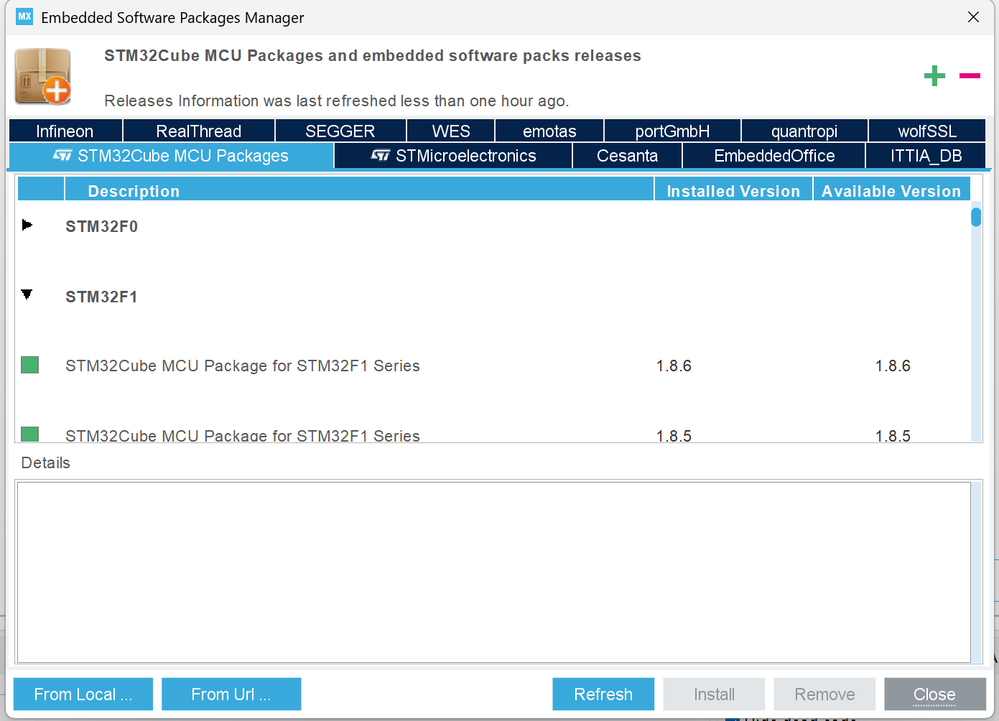Click installed version value 1.8.5
The image size is (999, 721).
(673, 436)
